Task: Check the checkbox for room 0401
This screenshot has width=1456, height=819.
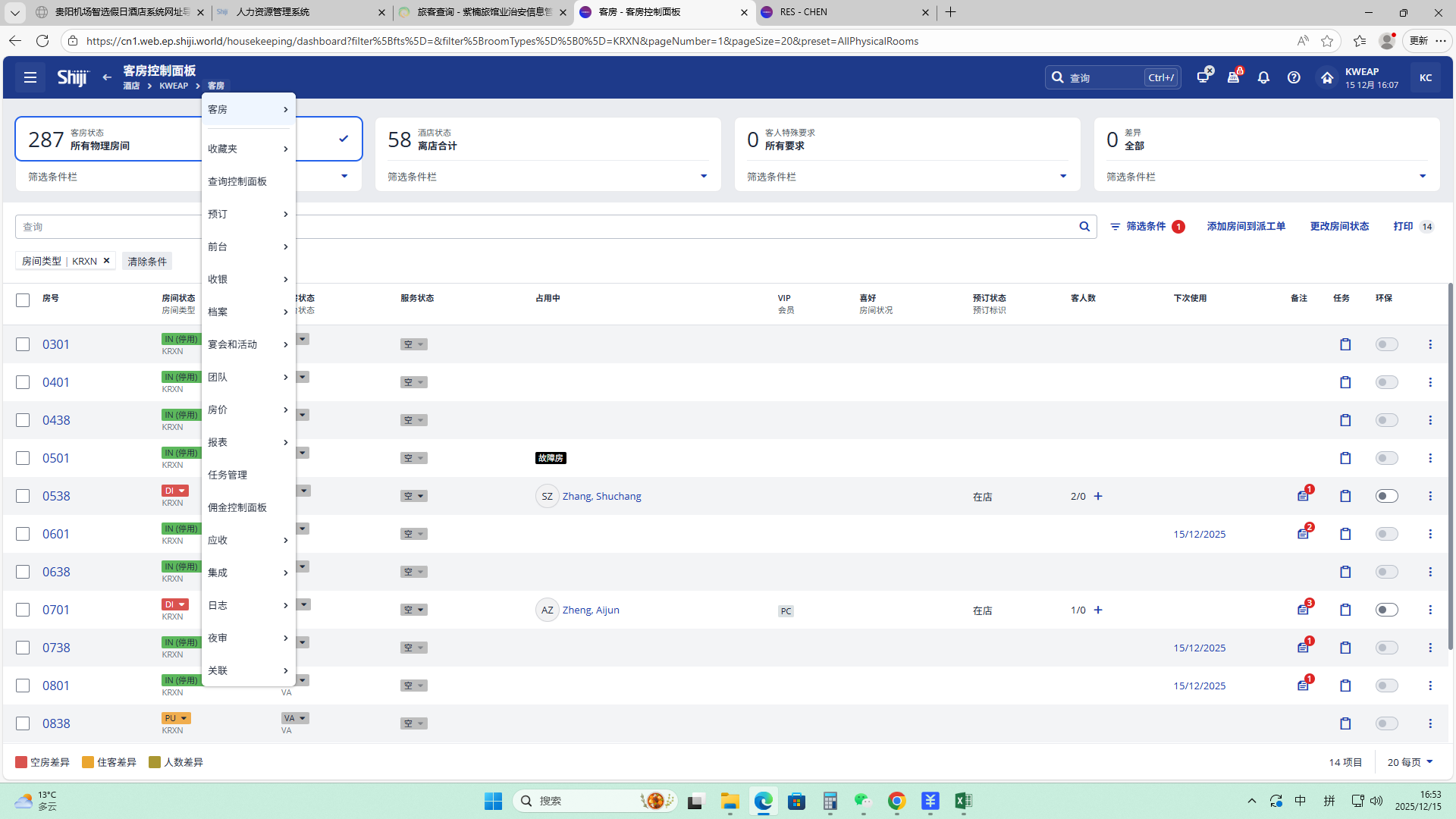Action: [23, 382]
